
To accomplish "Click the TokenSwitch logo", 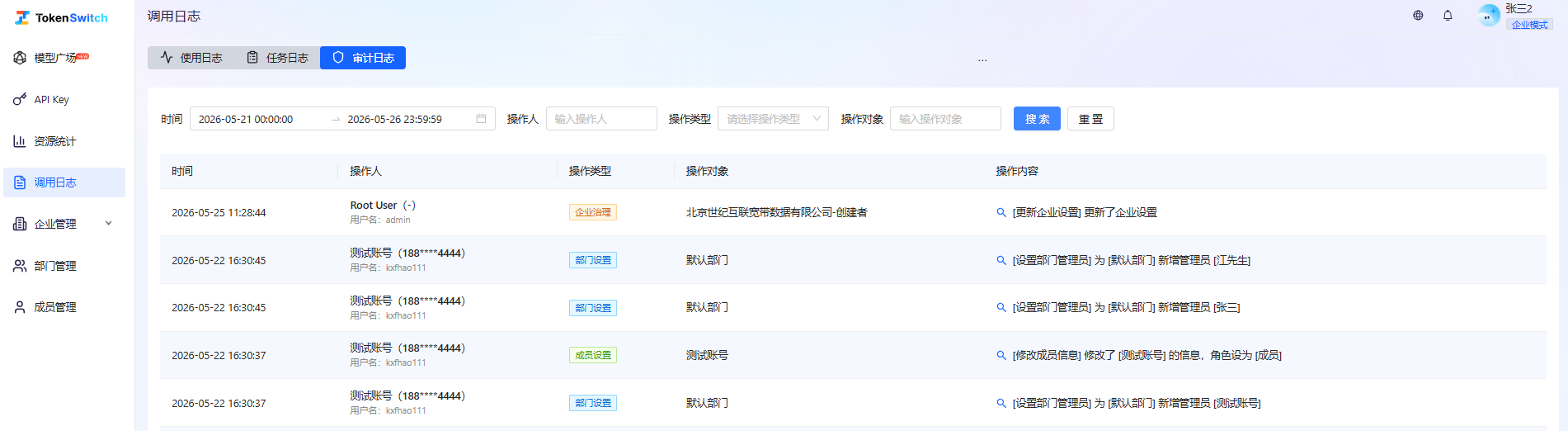I will 62,17.
